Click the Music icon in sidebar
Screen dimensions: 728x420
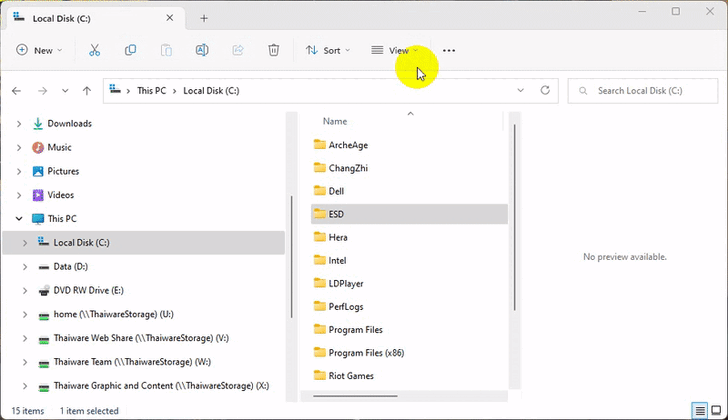(38, 148)
